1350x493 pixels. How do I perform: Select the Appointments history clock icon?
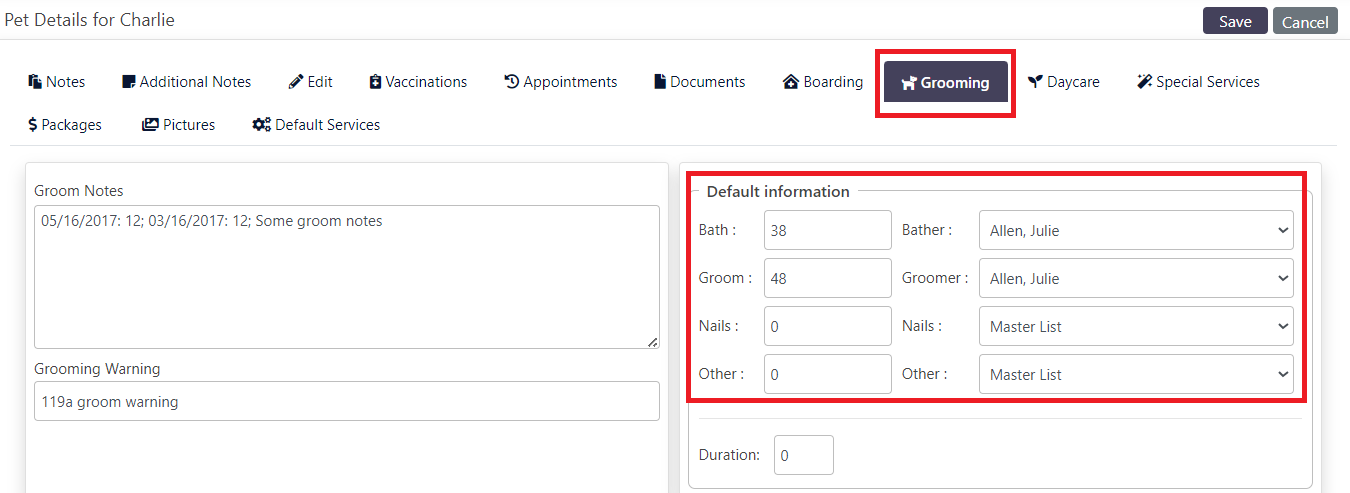coord(512,82)
